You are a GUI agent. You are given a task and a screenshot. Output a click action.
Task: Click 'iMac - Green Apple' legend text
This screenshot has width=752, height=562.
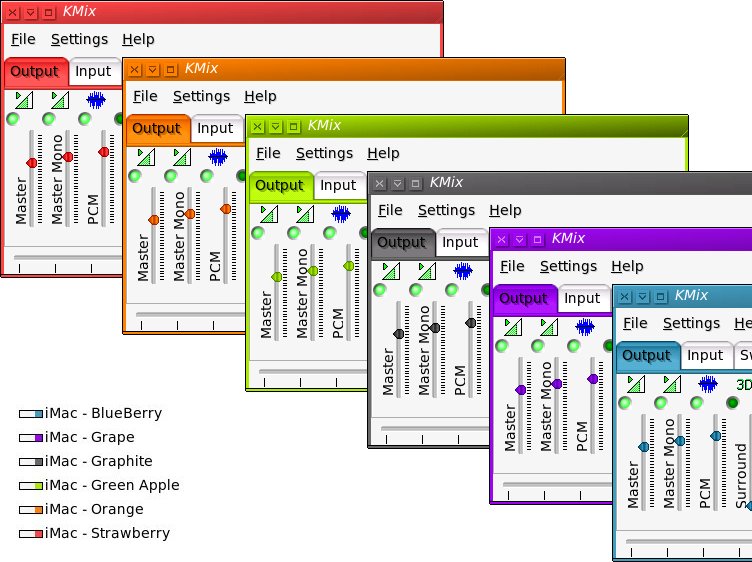(112, 485)
